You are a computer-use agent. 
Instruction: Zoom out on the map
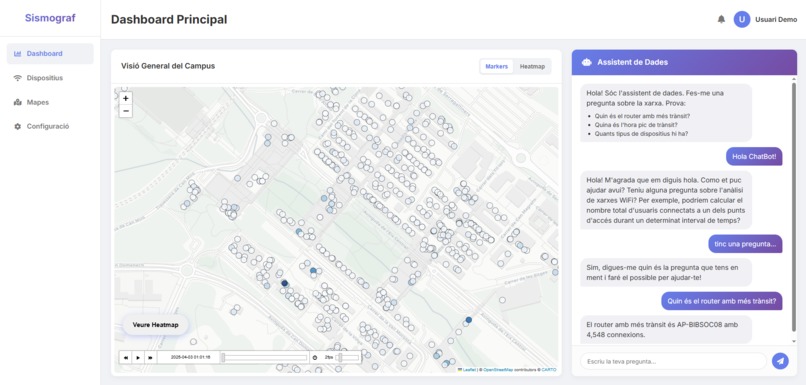(126, 111)
